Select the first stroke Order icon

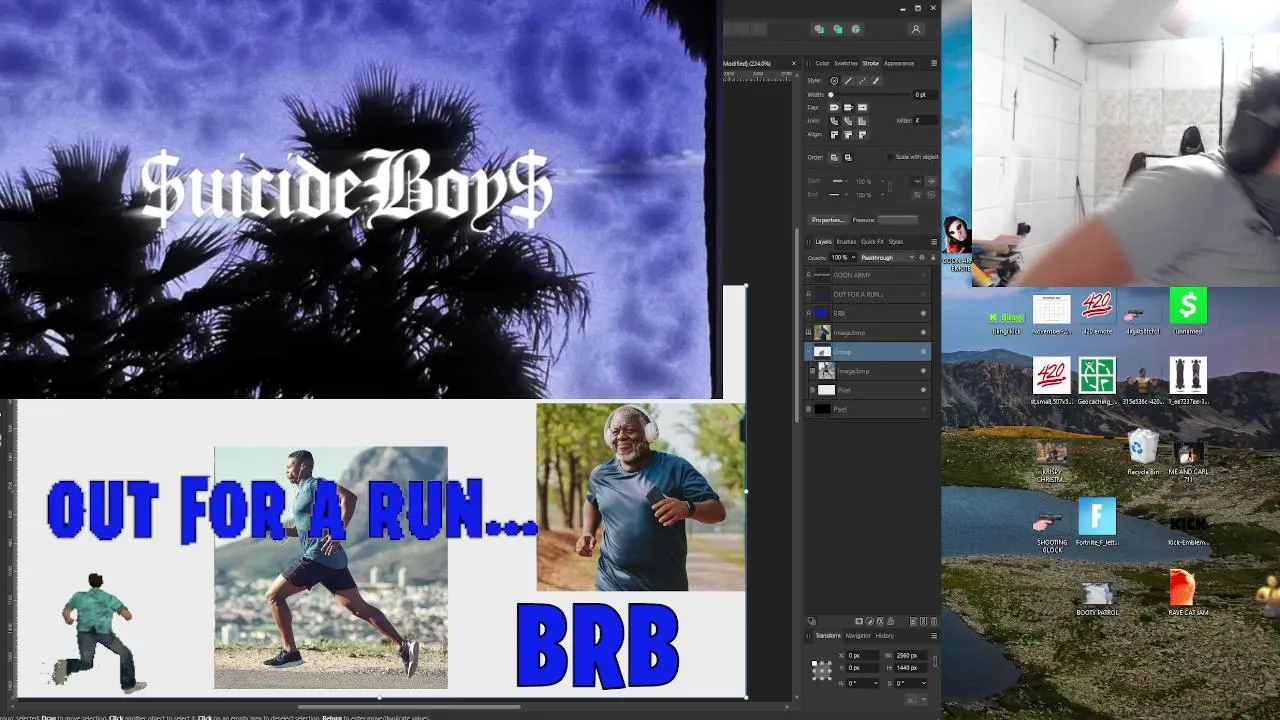tap(834, 157)
